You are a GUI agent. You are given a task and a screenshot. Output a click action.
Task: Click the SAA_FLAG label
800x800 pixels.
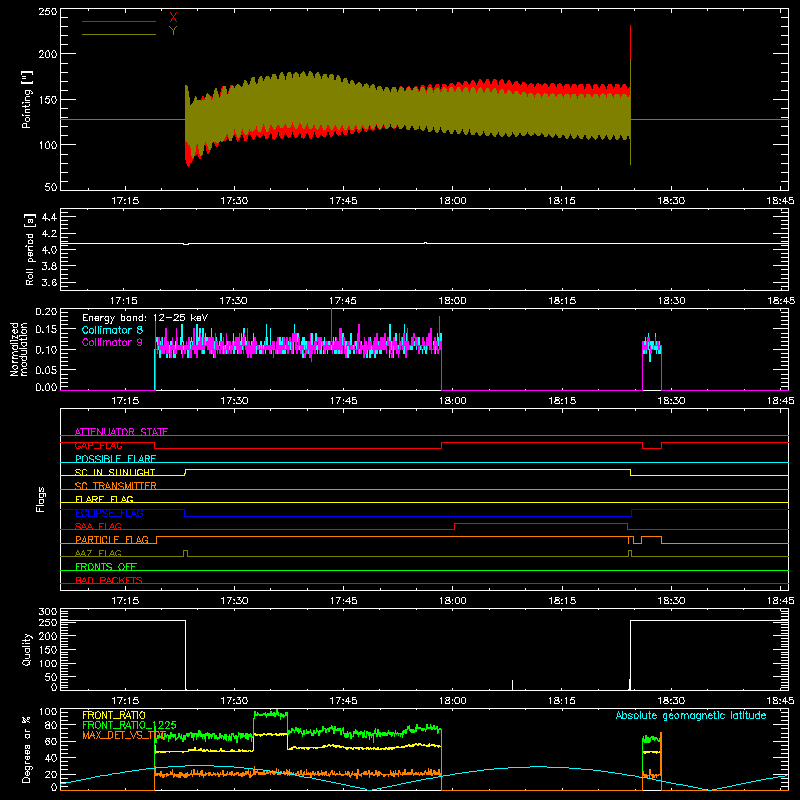click(98, 526)
